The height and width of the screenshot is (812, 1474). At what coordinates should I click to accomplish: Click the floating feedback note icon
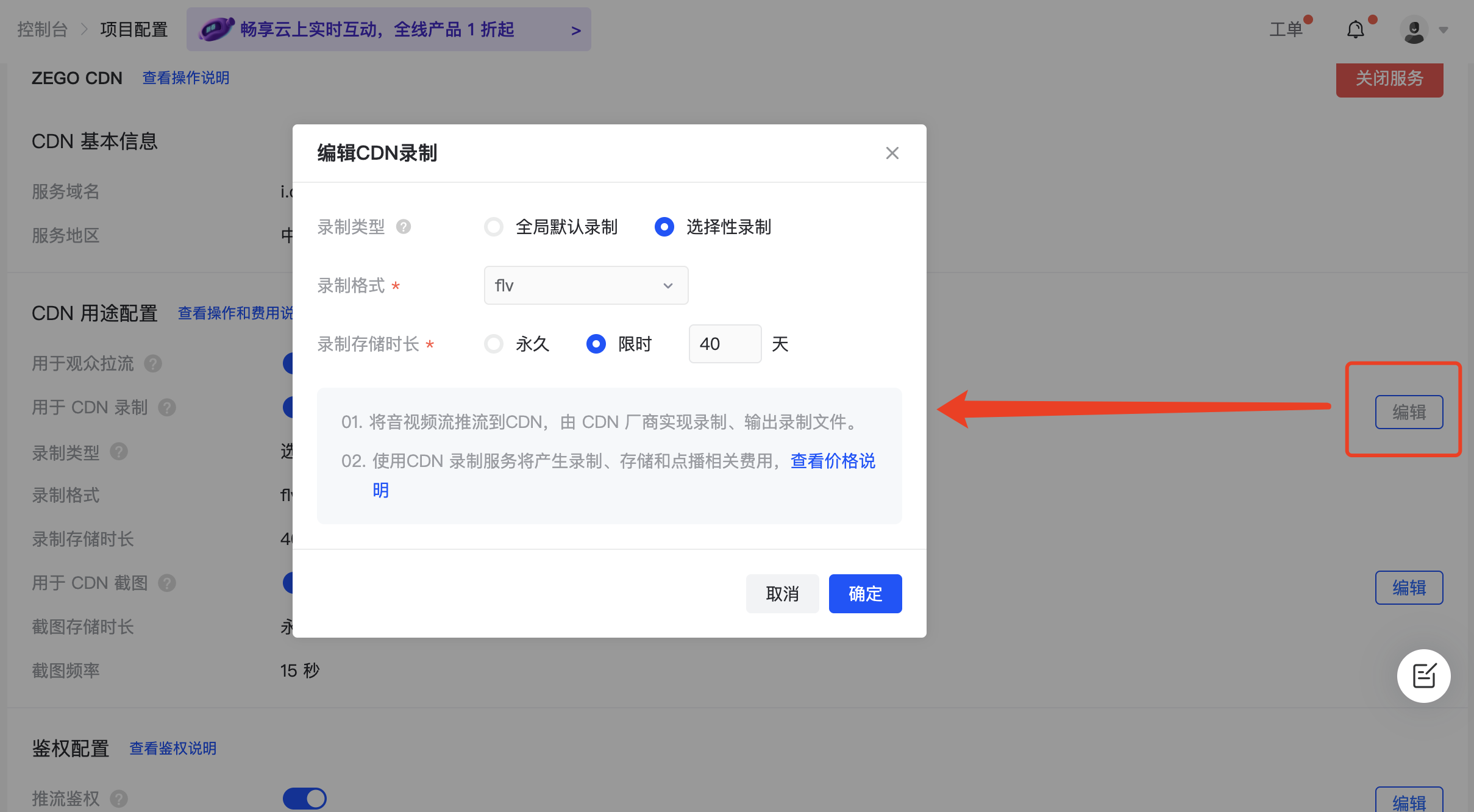pyautogui.click(x=1423, y=675)
